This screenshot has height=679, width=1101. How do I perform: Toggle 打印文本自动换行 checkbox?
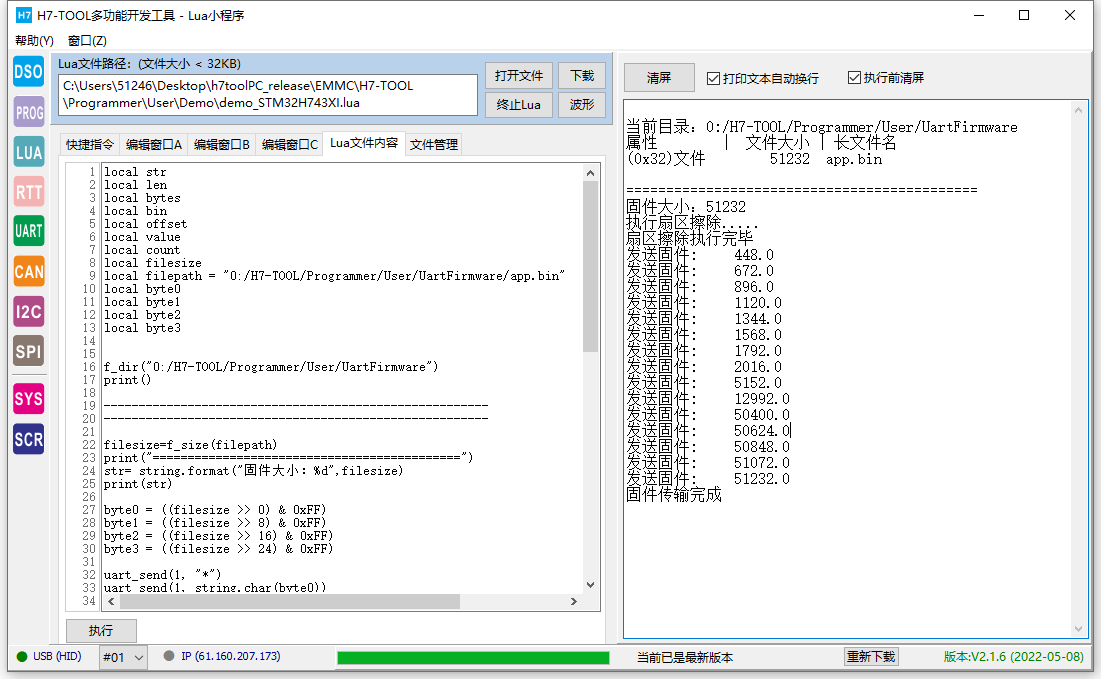713,78
